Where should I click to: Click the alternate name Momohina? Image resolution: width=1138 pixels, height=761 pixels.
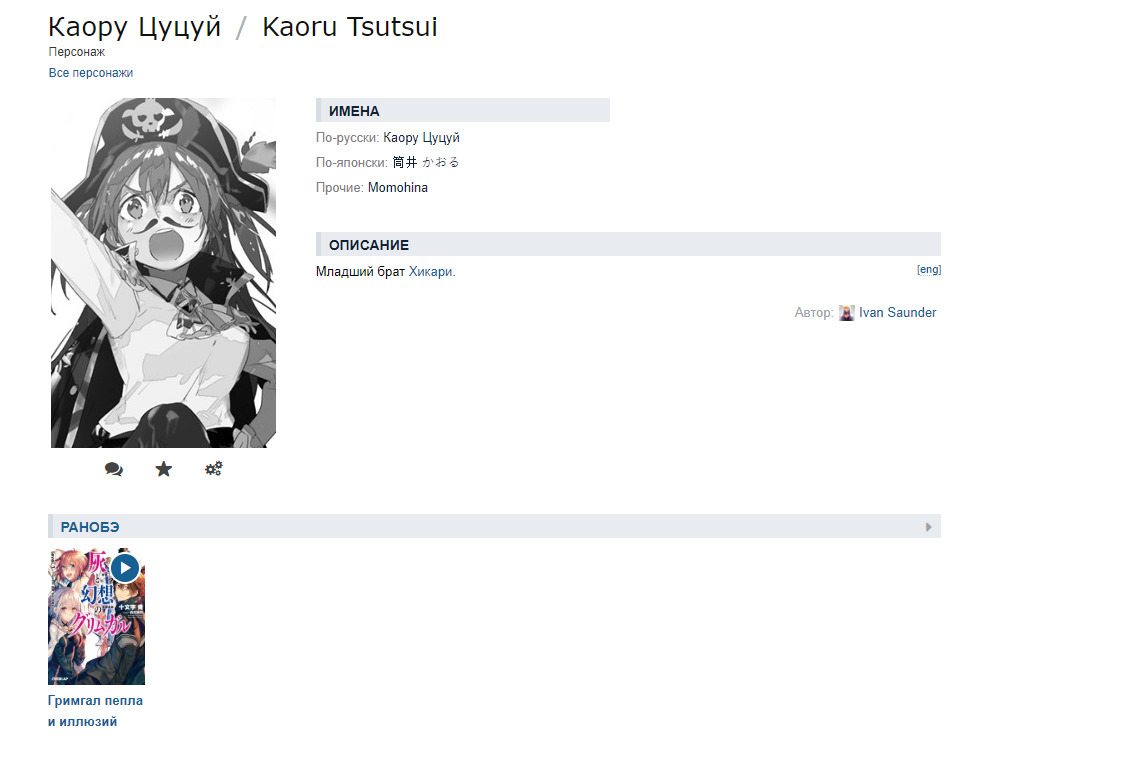tap(398, 187)
